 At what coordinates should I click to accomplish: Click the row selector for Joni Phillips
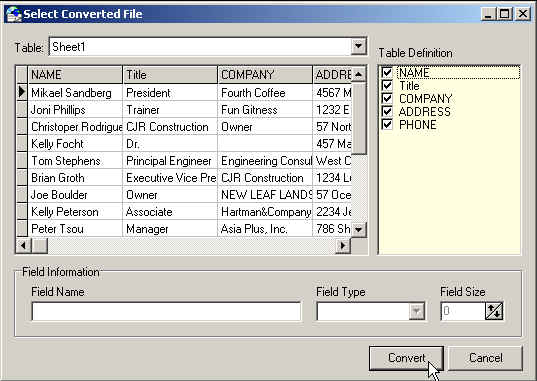click(22, 109)
